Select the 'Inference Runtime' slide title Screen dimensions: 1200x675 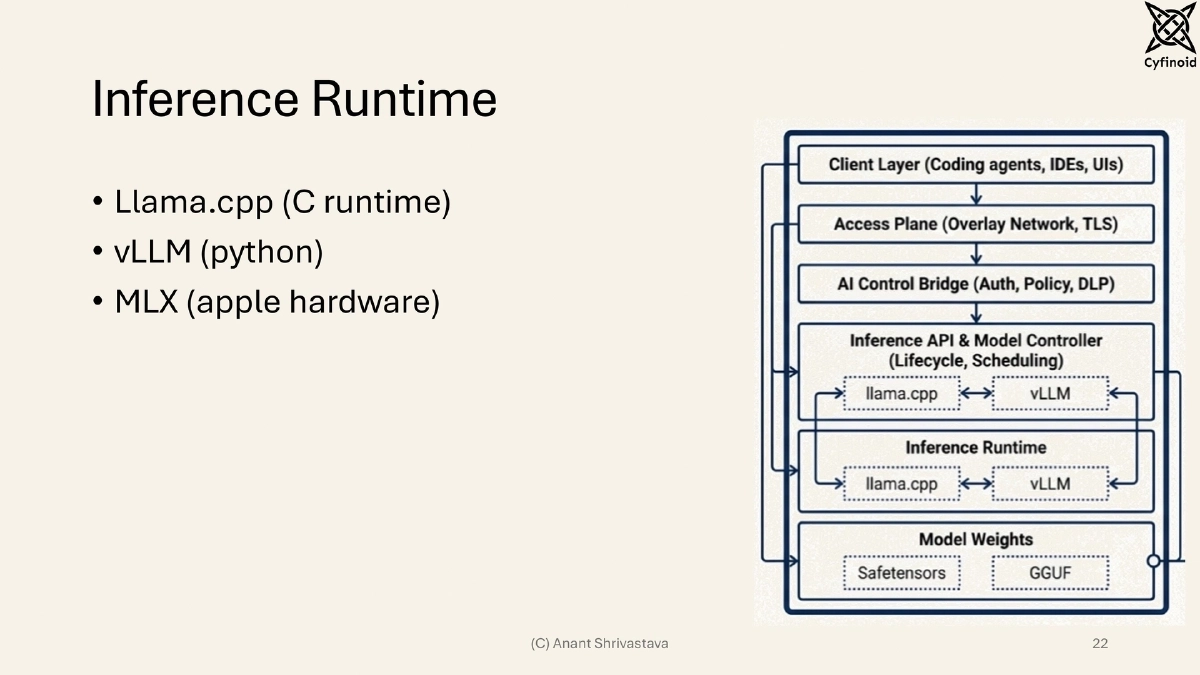point(294,100)
